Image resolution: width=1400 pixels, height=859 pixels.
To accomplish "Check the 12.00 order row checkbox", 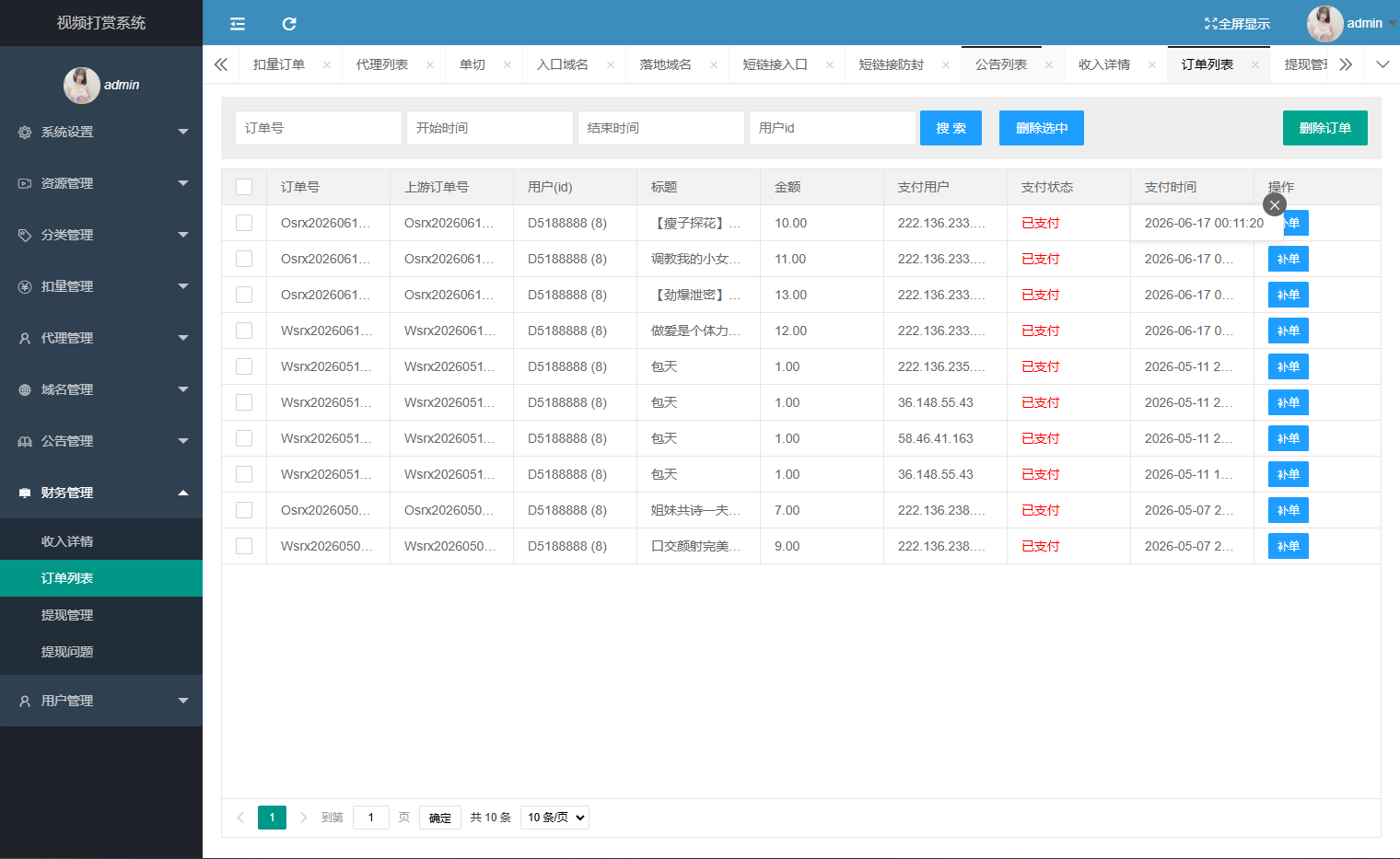I will pyautogui.click(x=244, y=331).
